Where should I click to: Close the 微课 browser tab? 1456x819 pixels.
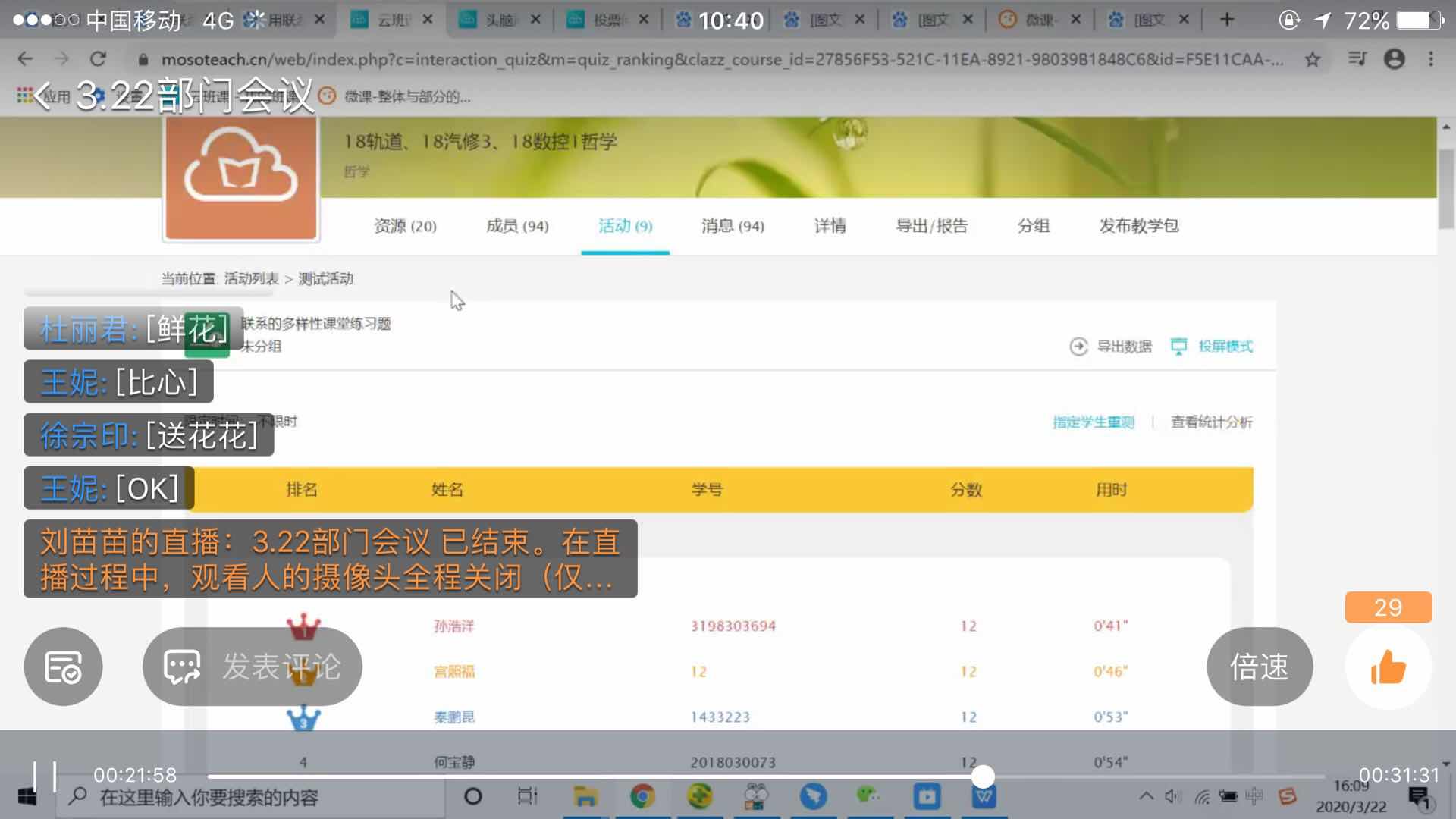pos(1075,20)
